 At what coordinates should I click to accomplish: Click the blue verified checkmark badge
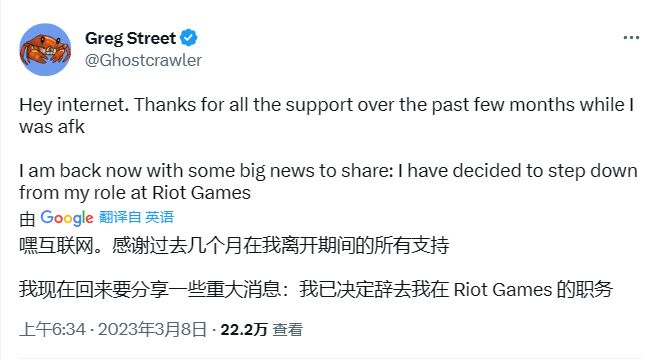189,38
